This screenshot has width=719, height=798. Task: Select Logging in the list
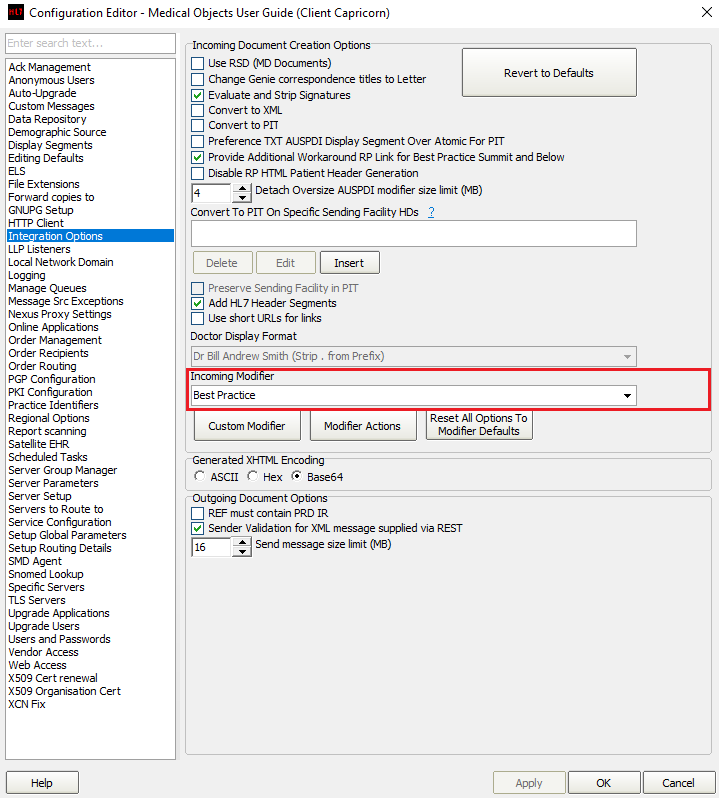pyautogui.click(x=26, y=275)
